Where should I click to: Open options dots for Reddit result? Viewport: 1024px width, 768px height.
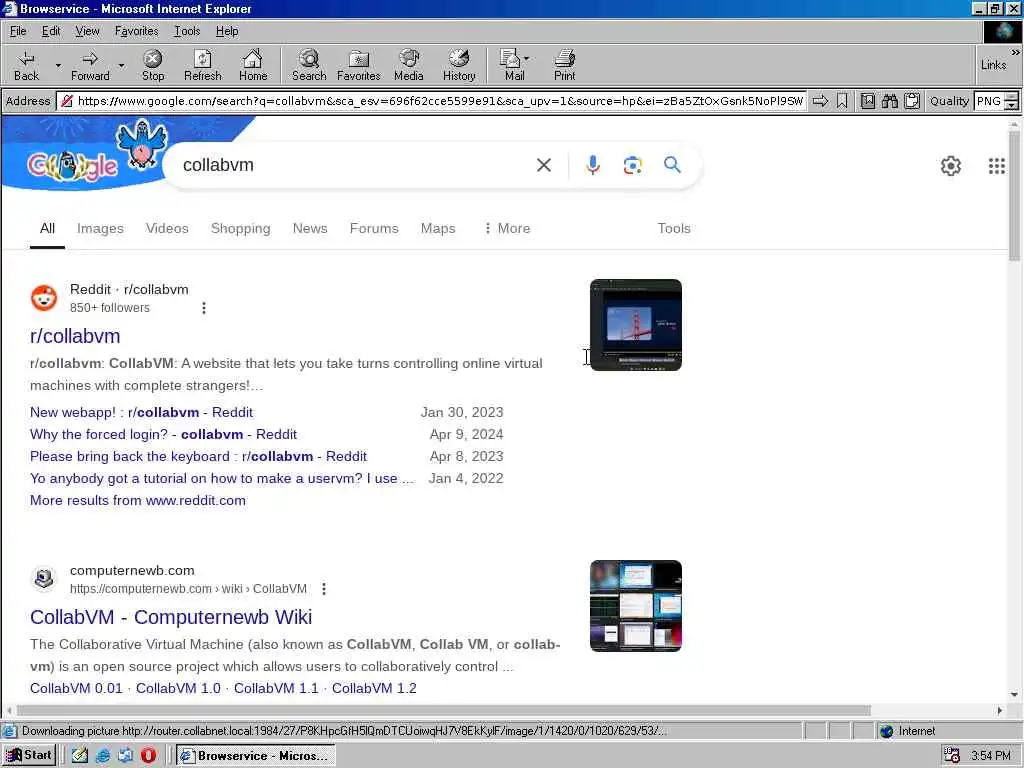(204, 308)
